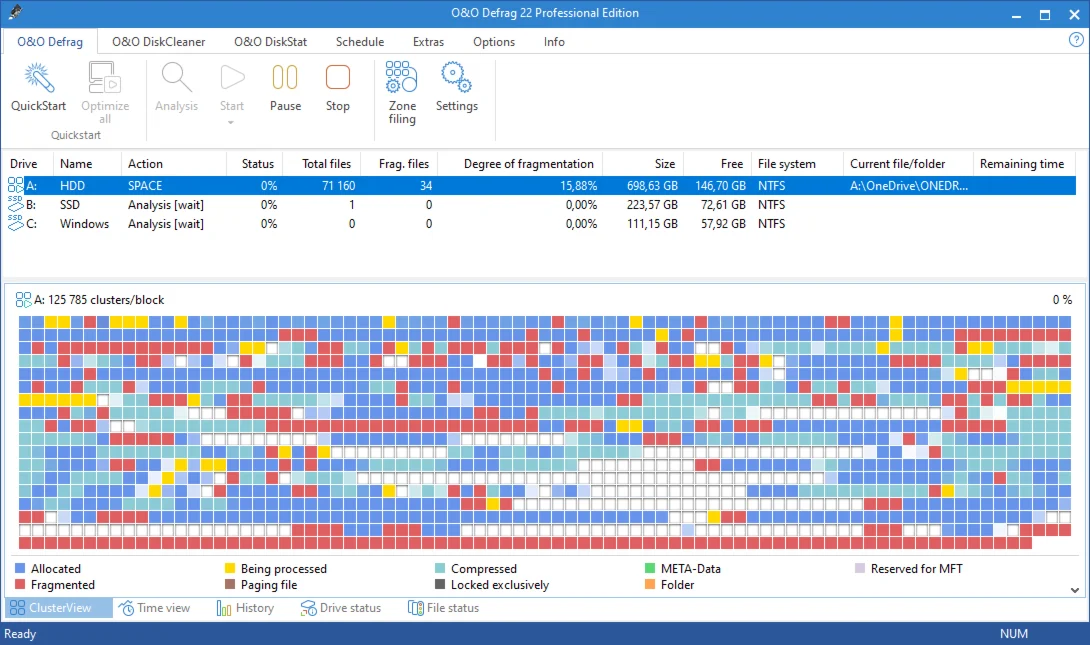Expand the legend with the chevron arrow
This screenshot has width=1090, height=645.
tap(1076, 590)
